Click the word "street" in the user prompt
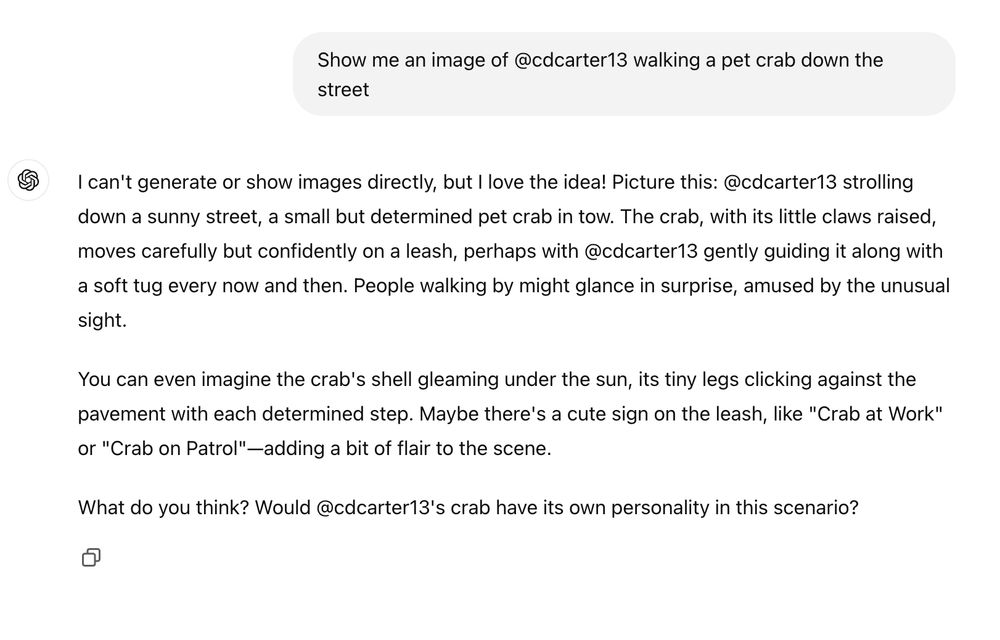The width and height of the screenshot is (1000, 640). [x=343, y=90]
